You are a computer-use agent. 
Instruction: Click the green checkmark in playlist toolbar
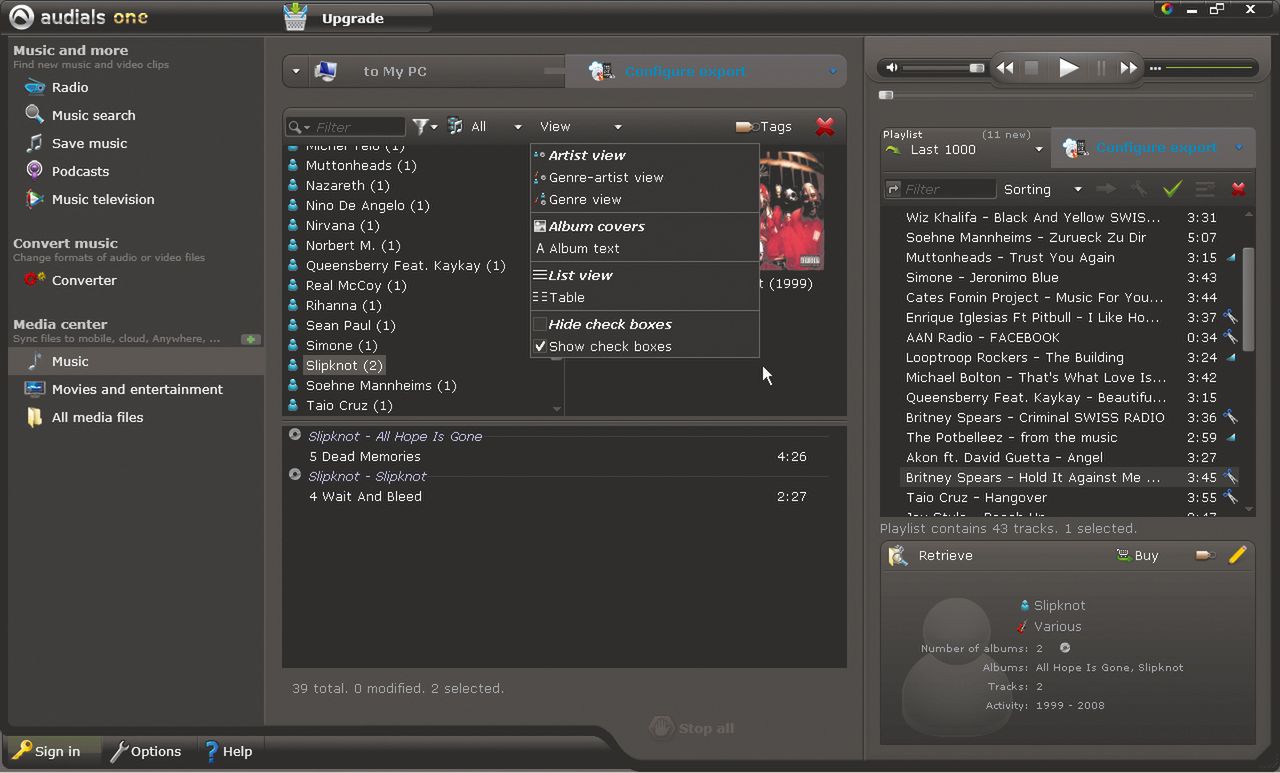coord(1172,188)
